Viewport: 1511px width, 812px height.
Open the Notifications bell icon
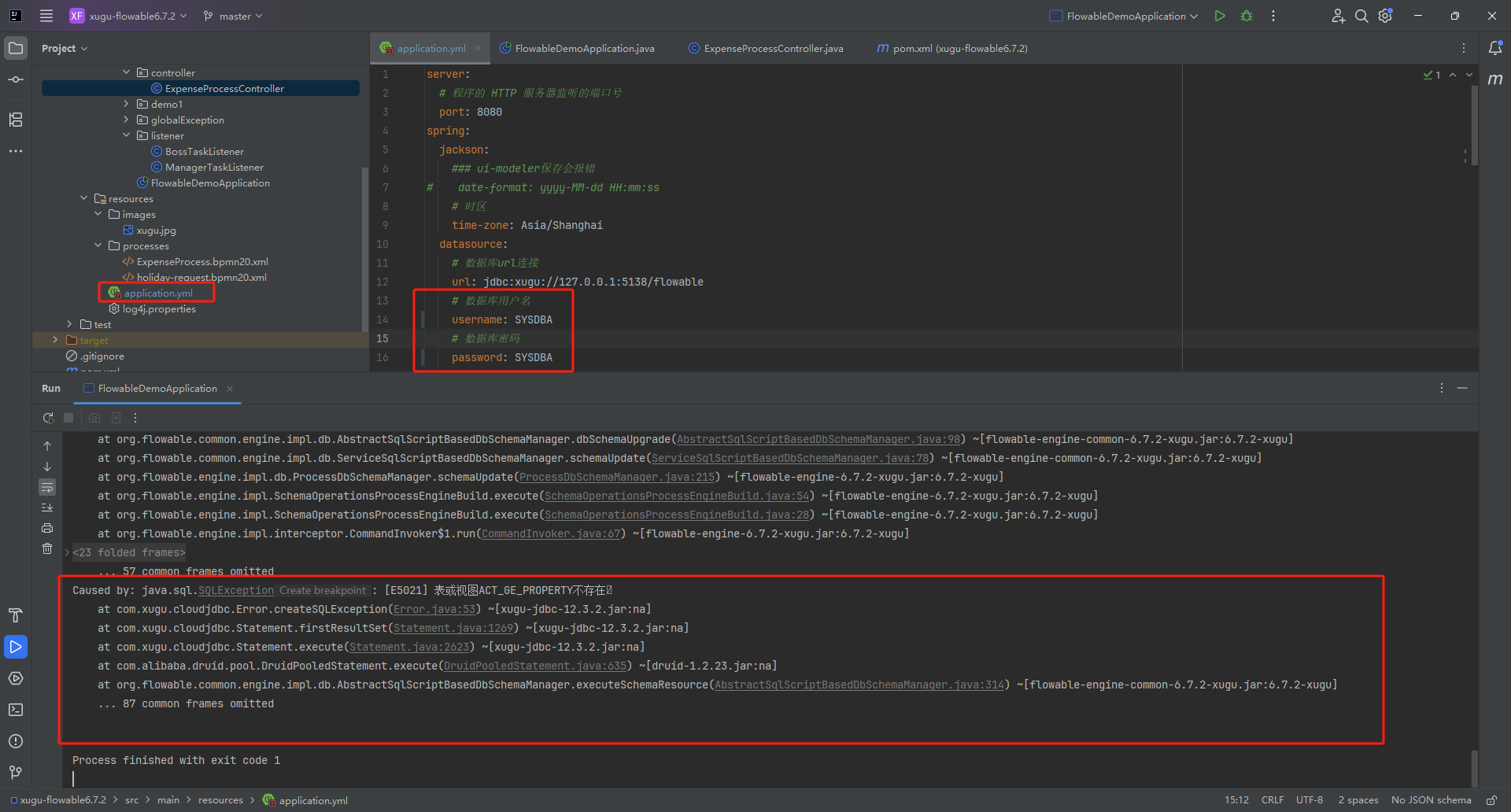click(1495, 48)
